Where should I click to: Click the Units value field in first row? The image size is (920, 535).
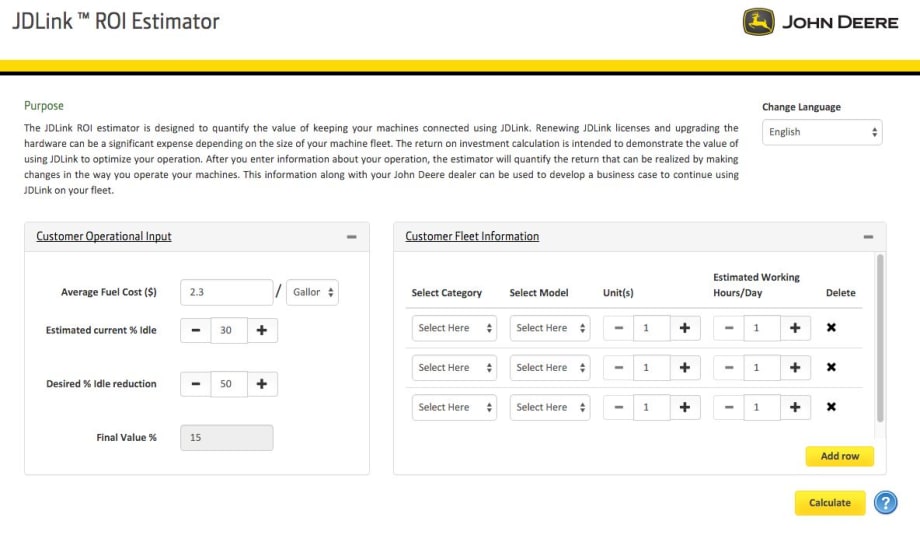(652, 328)
